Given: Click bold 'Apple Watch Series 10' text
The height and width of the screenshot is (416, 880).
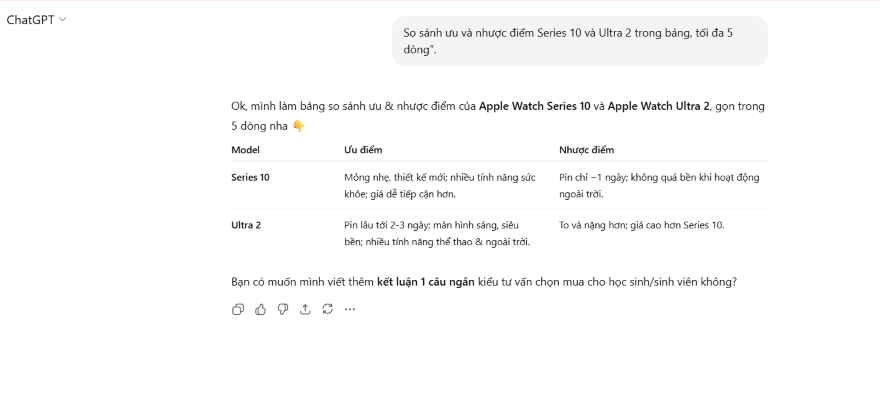Looking at the screenshot, I should click(534, 106).
